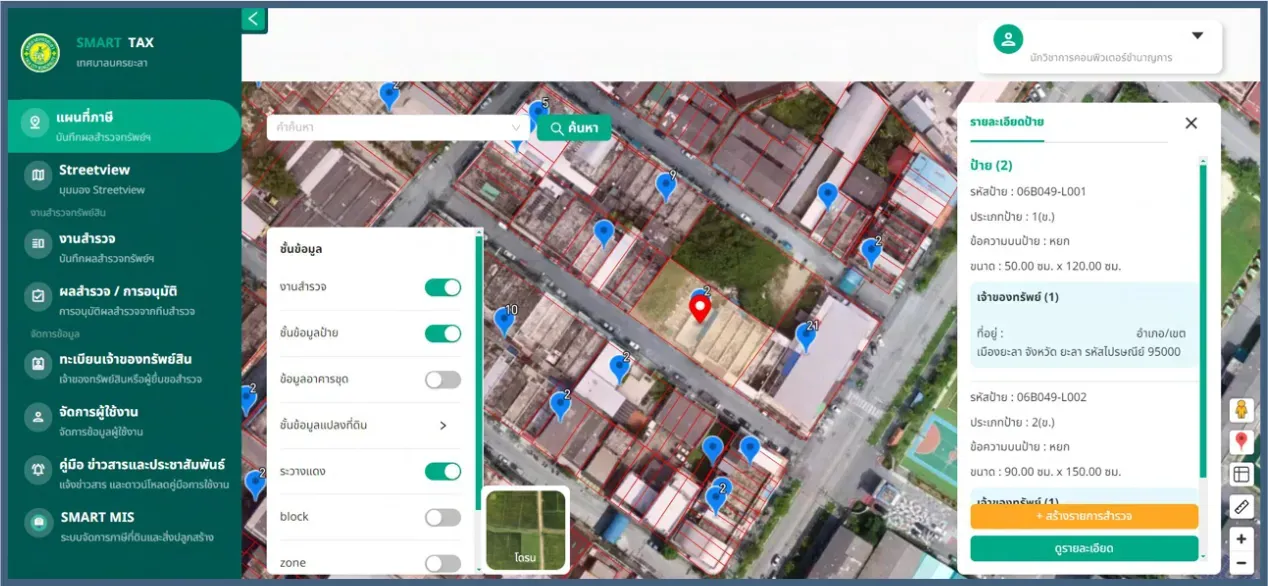
Task: Click the user profile avatar icon
Action: coord(1008,39)
